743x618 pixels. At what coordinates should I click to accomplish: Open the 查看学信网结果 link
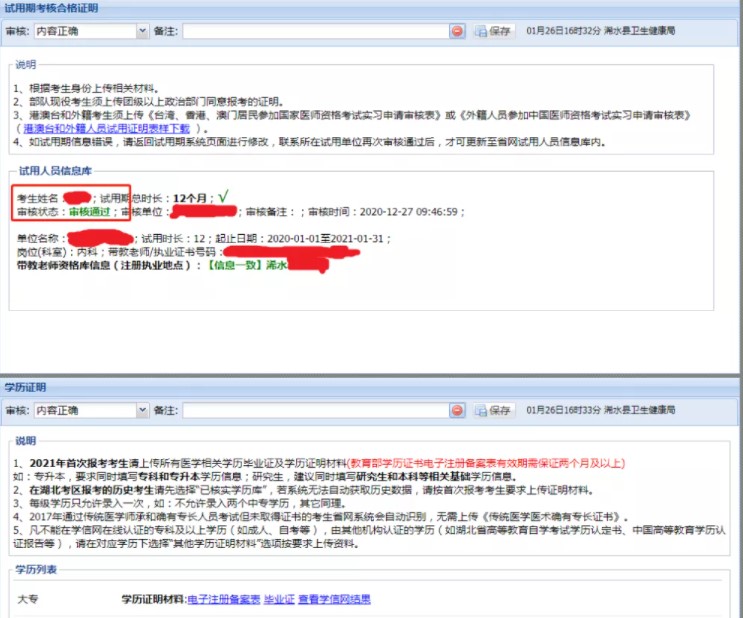click(335, 599)
